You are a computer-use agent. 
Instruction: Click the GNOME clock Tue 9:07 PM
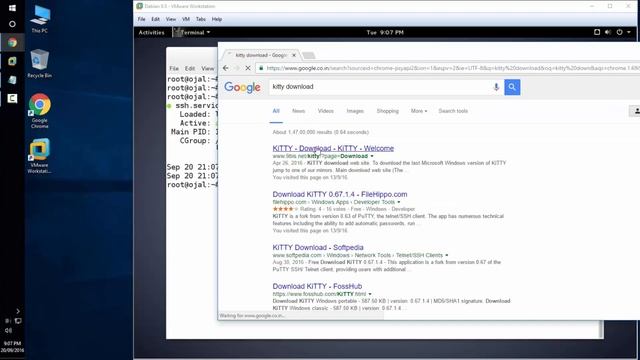(385, 32)
